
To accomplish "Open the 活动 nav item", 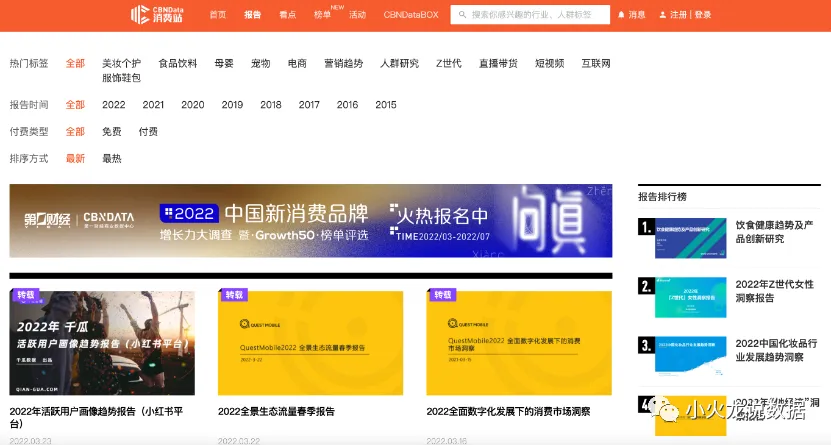I will [x=357, y=15].
